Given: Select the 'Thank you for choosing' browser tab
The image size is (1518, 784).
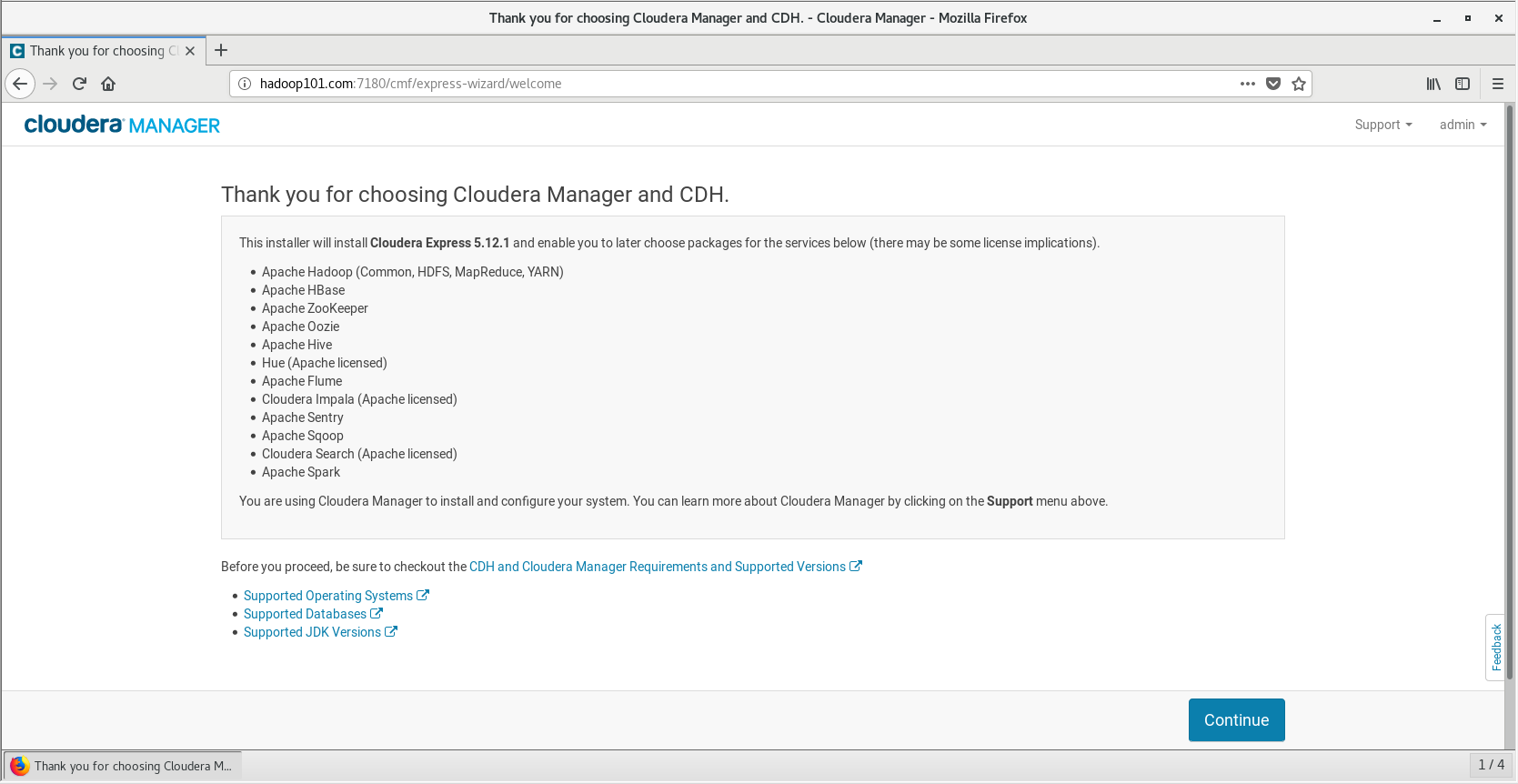Looking at the screenshot, I should coord(103,51).
